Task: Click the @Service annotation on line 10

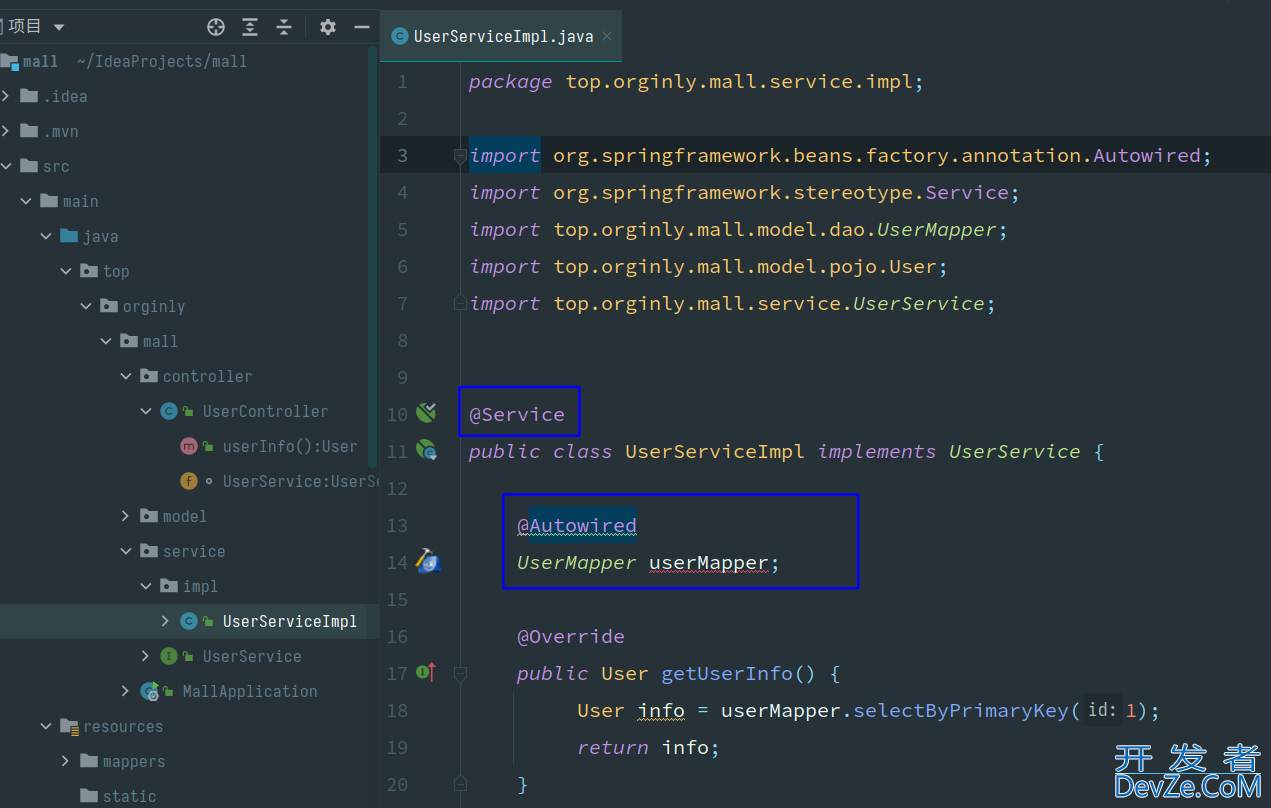Action: click(x=517, y=414)
